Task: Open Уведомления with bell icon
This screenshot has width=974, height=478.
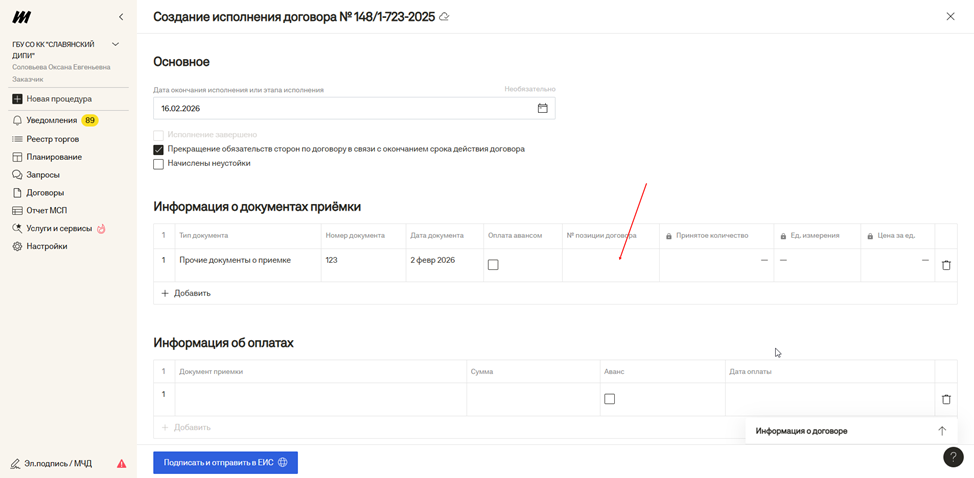Action: [52, 120]
